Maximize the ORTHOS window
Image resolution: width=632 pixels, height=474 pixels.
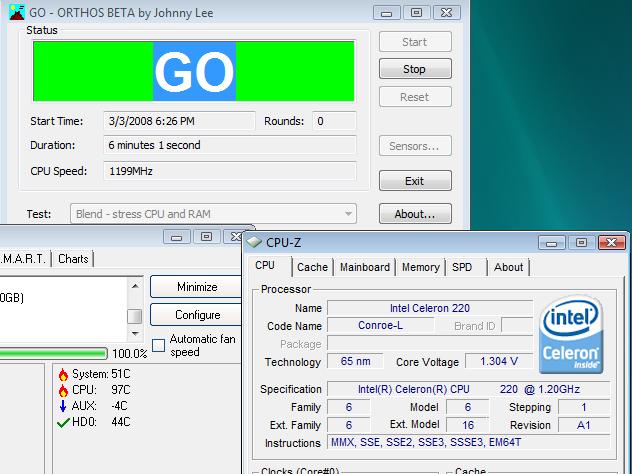pos(416,13)
